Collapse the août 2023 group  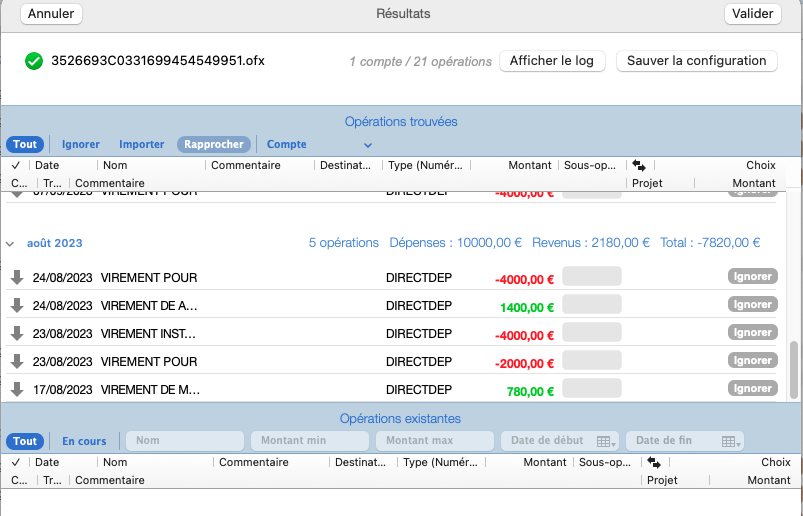click(11, 243)
